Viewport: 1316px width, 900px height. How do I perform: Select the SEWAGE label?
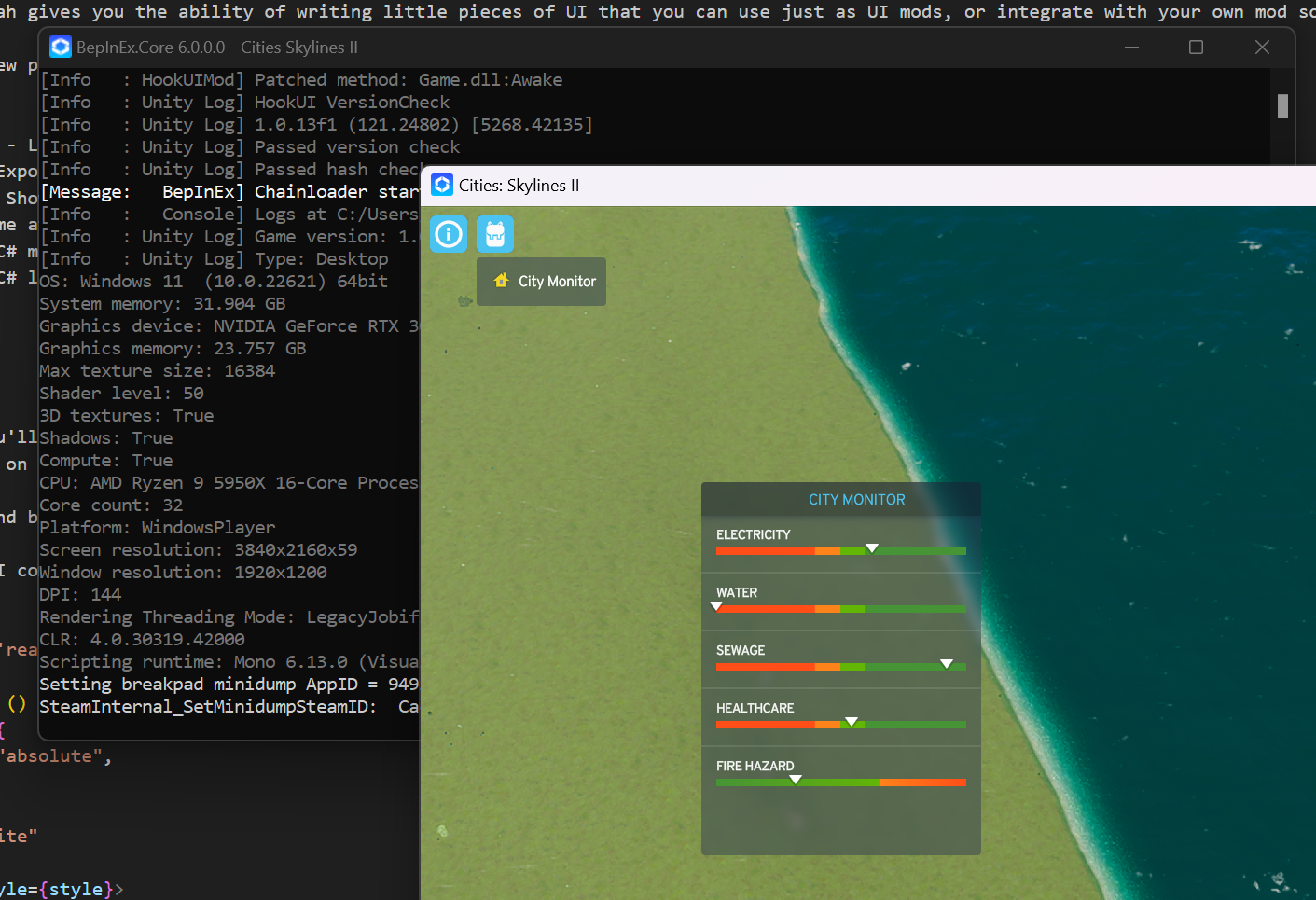[741, 650]
